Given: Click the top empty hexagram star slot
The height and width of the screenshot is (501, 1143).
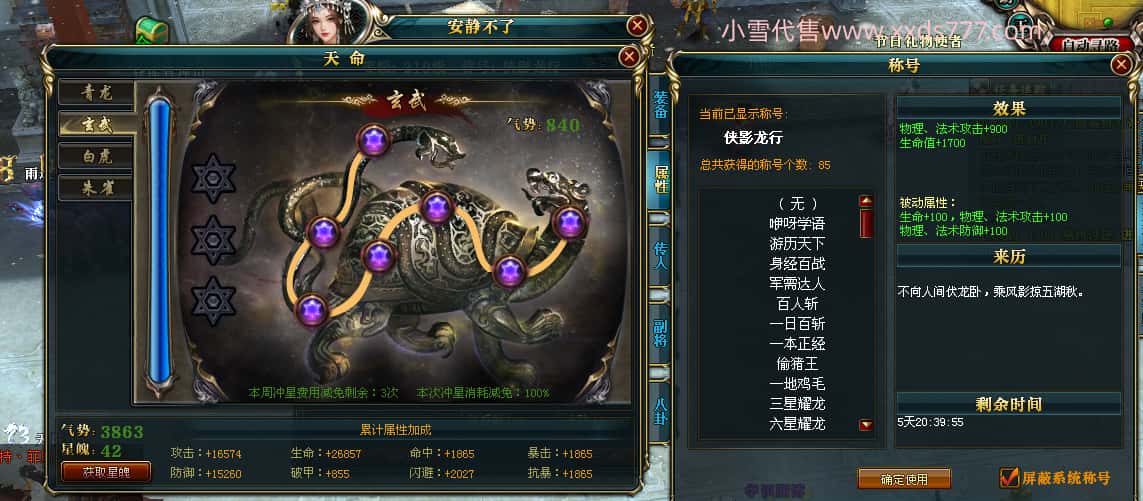Looking at the screenshot, I should click(214, 179).
